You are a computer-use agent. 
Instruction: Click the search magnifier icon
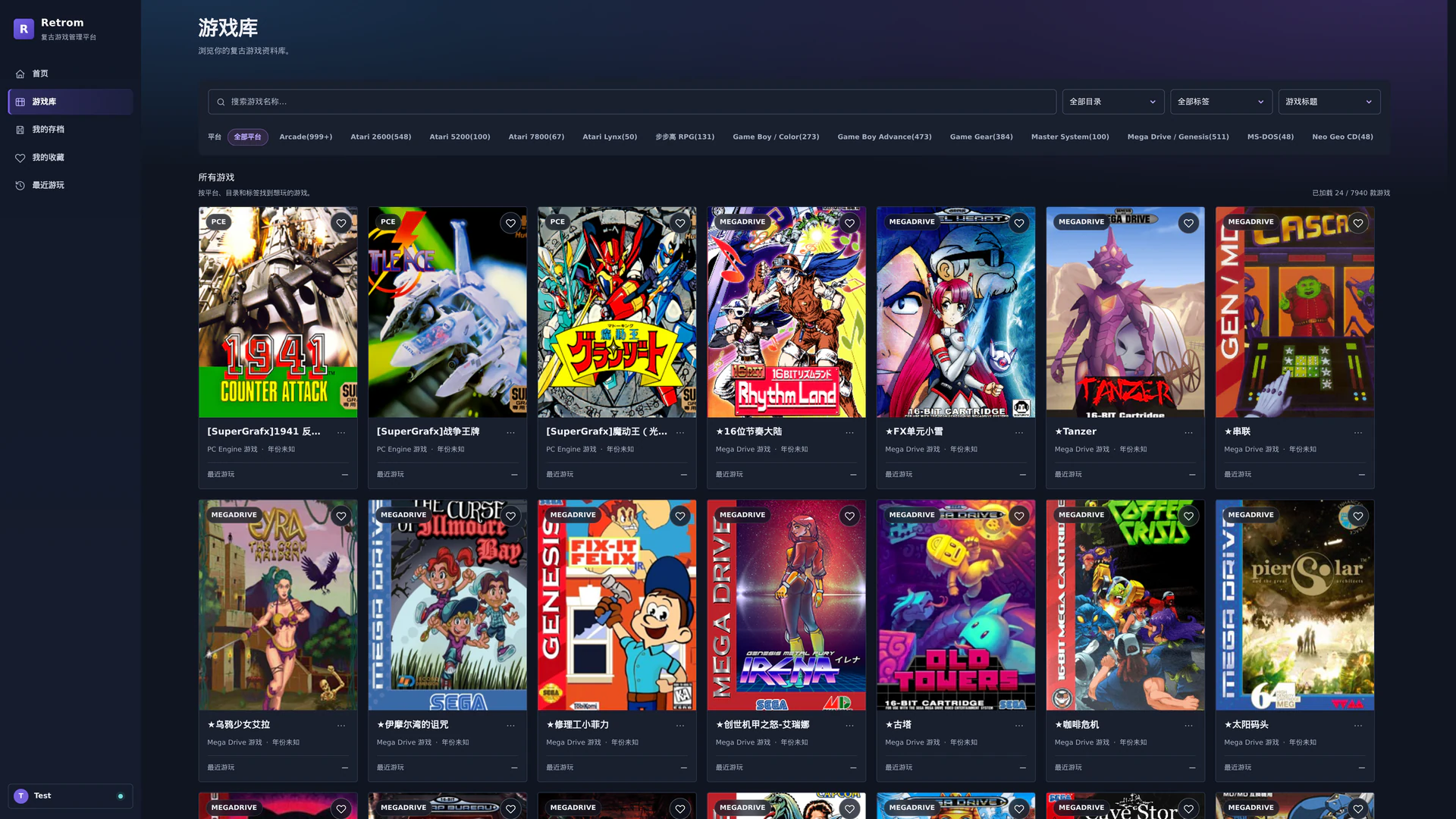[x=221, y=102]
